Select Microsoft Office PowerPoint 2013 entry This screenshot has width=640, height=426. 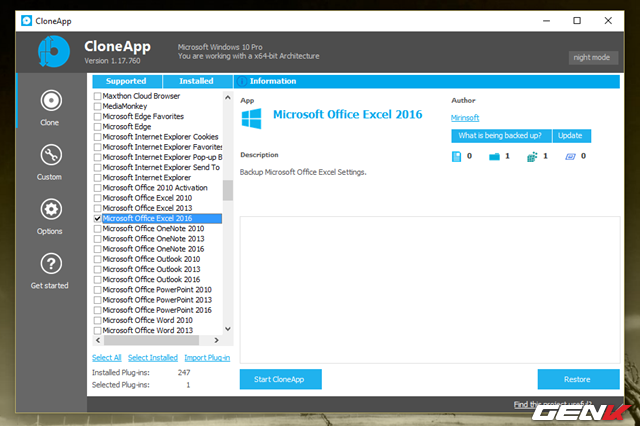pyautogui.click(x=157, y=300)
